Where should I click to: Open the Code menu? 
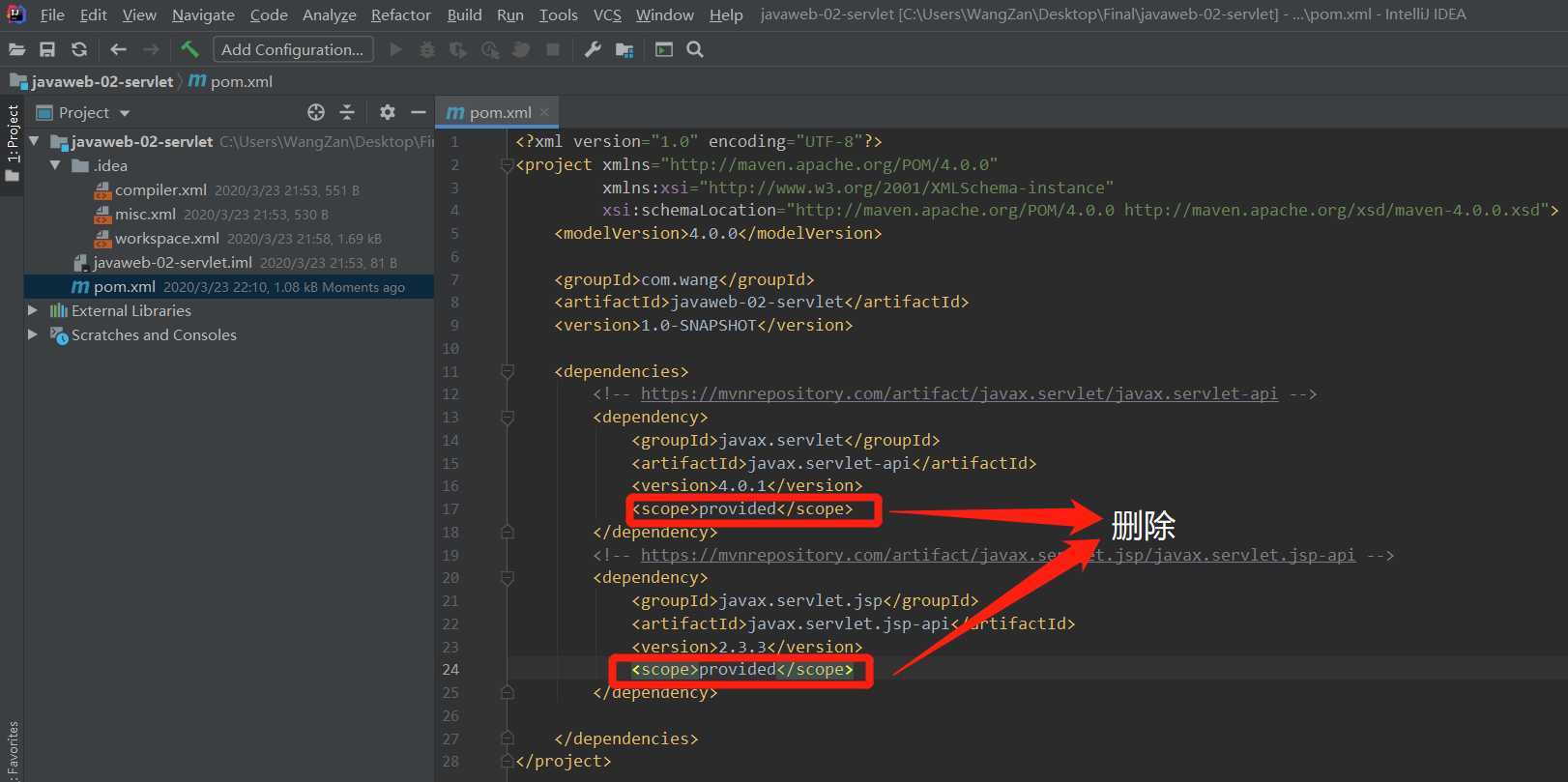coord(269,14)
